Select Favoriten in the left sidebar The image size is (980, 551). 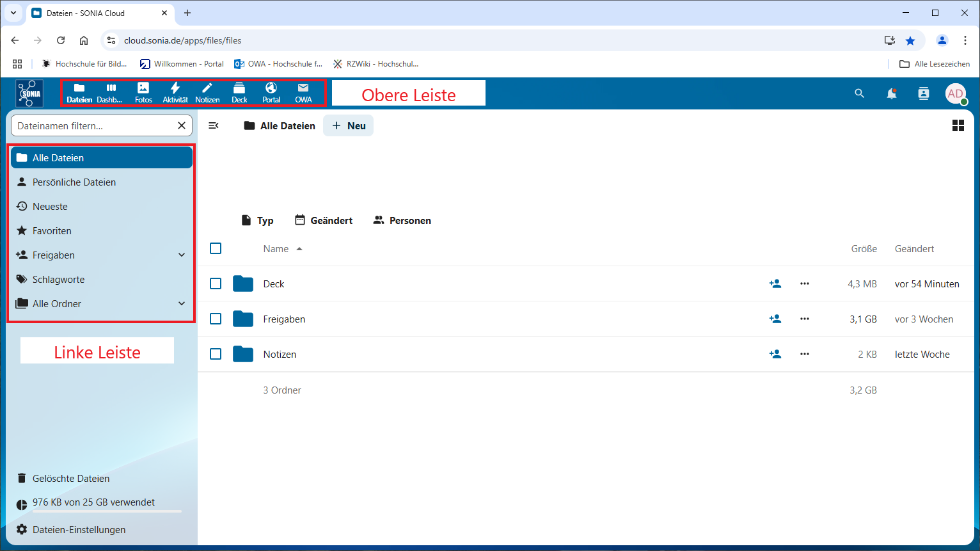click(52, 231)
